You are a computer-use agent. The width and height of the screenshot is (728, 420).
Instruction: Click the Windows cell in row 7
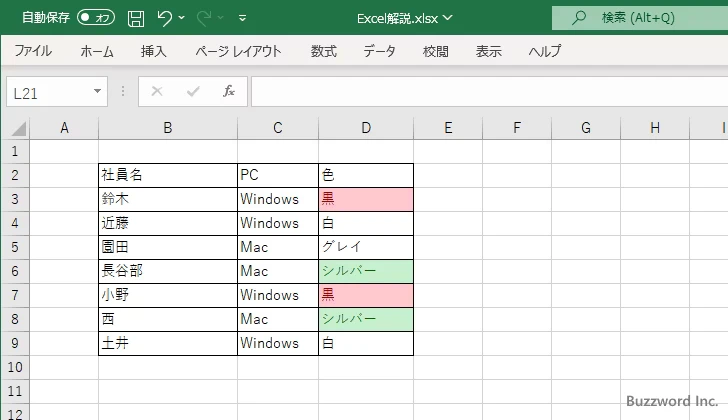[278, 296]
